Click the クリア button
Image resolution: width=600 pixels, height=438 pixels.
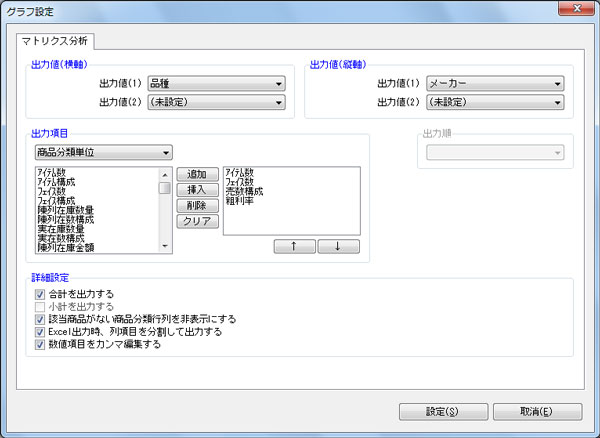(x=197, y=221)
